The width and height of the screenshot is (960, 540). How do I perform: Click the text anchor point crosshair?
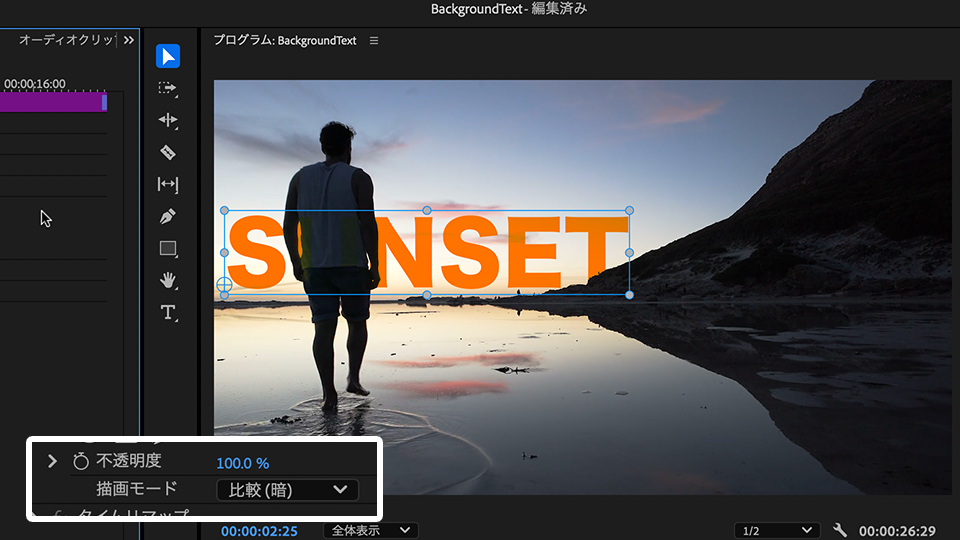(x=224, y=285)
